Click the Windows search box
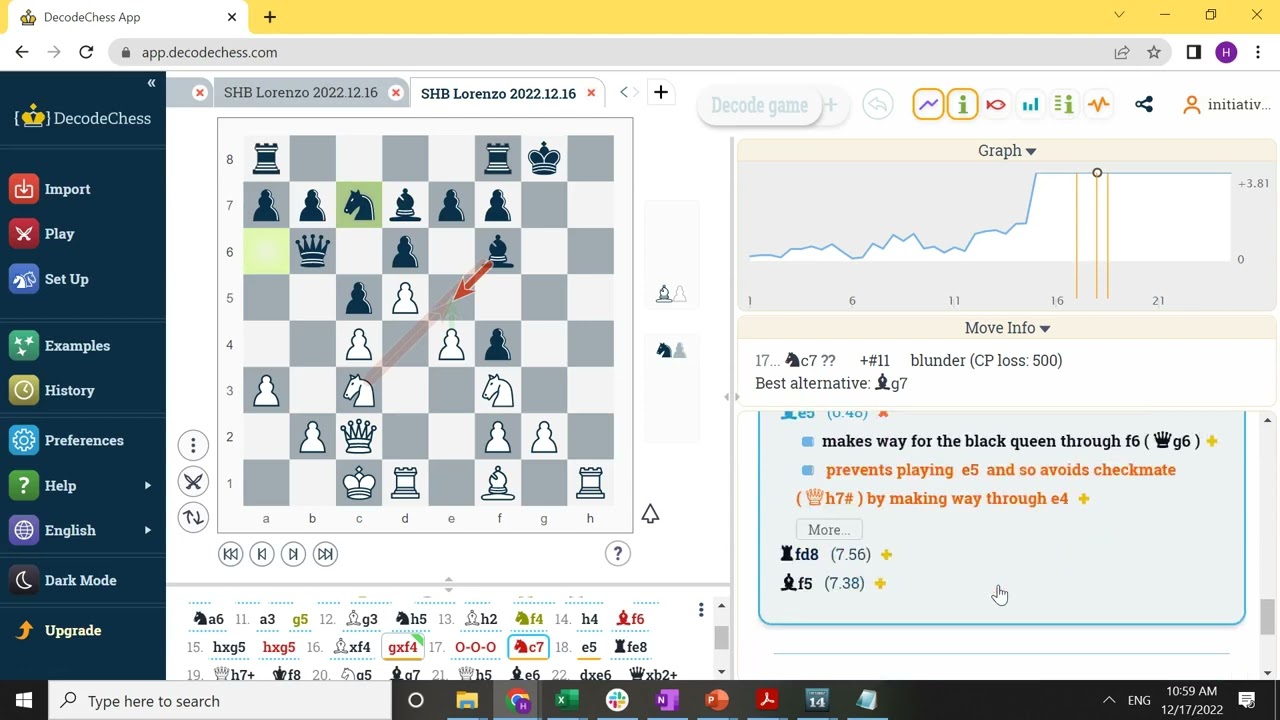The image size is (1280, 720). coord(220,700)
